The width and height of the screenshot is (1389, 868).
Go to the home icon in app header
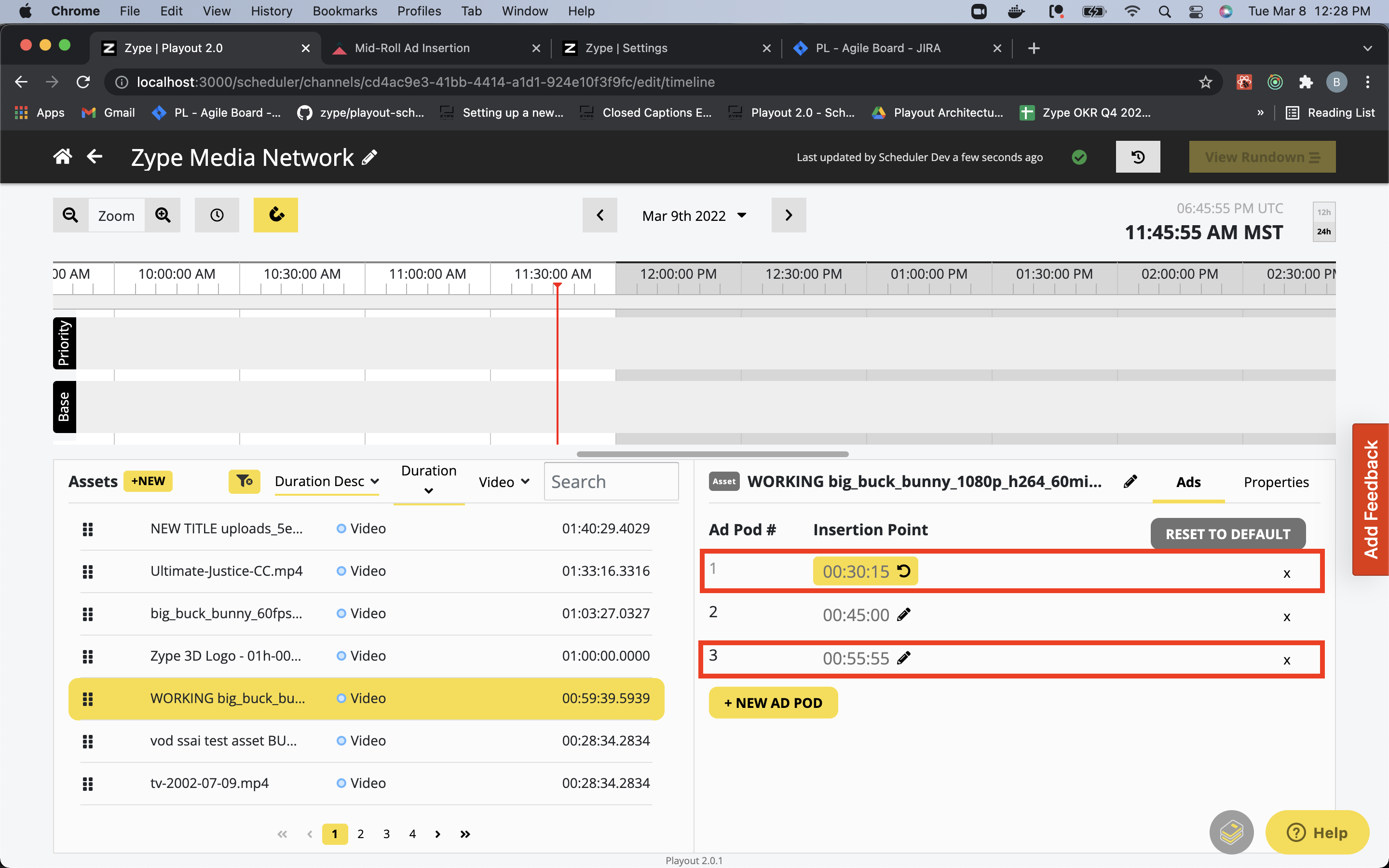click(63, 157)
